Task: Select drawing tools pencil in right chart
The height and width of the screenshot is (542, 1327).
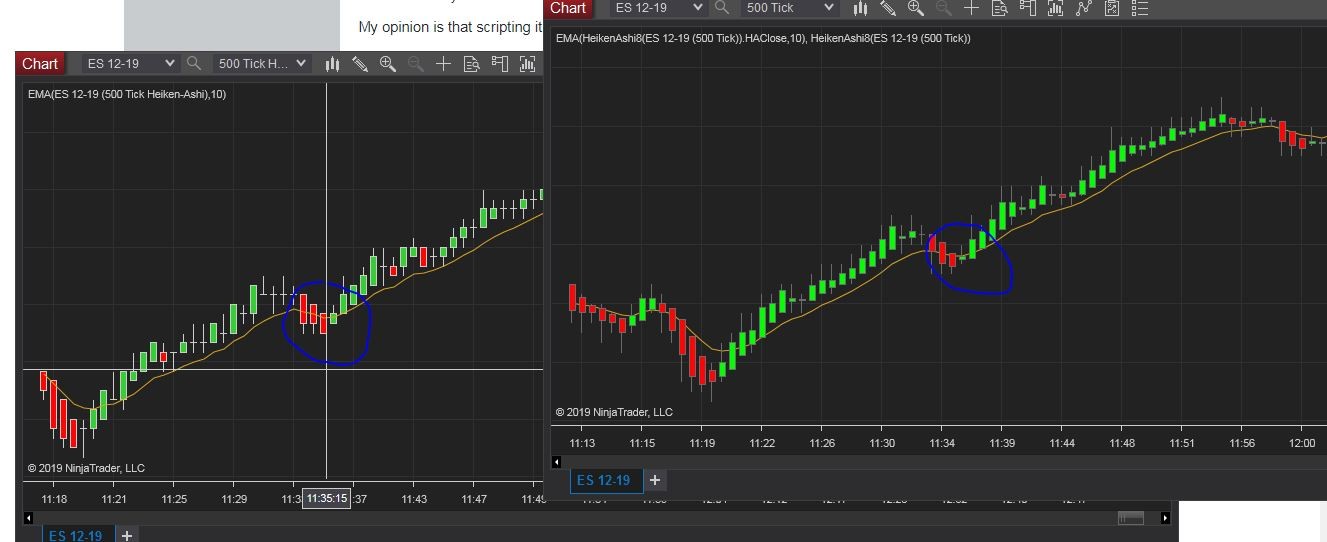Action: click(888, 8)
